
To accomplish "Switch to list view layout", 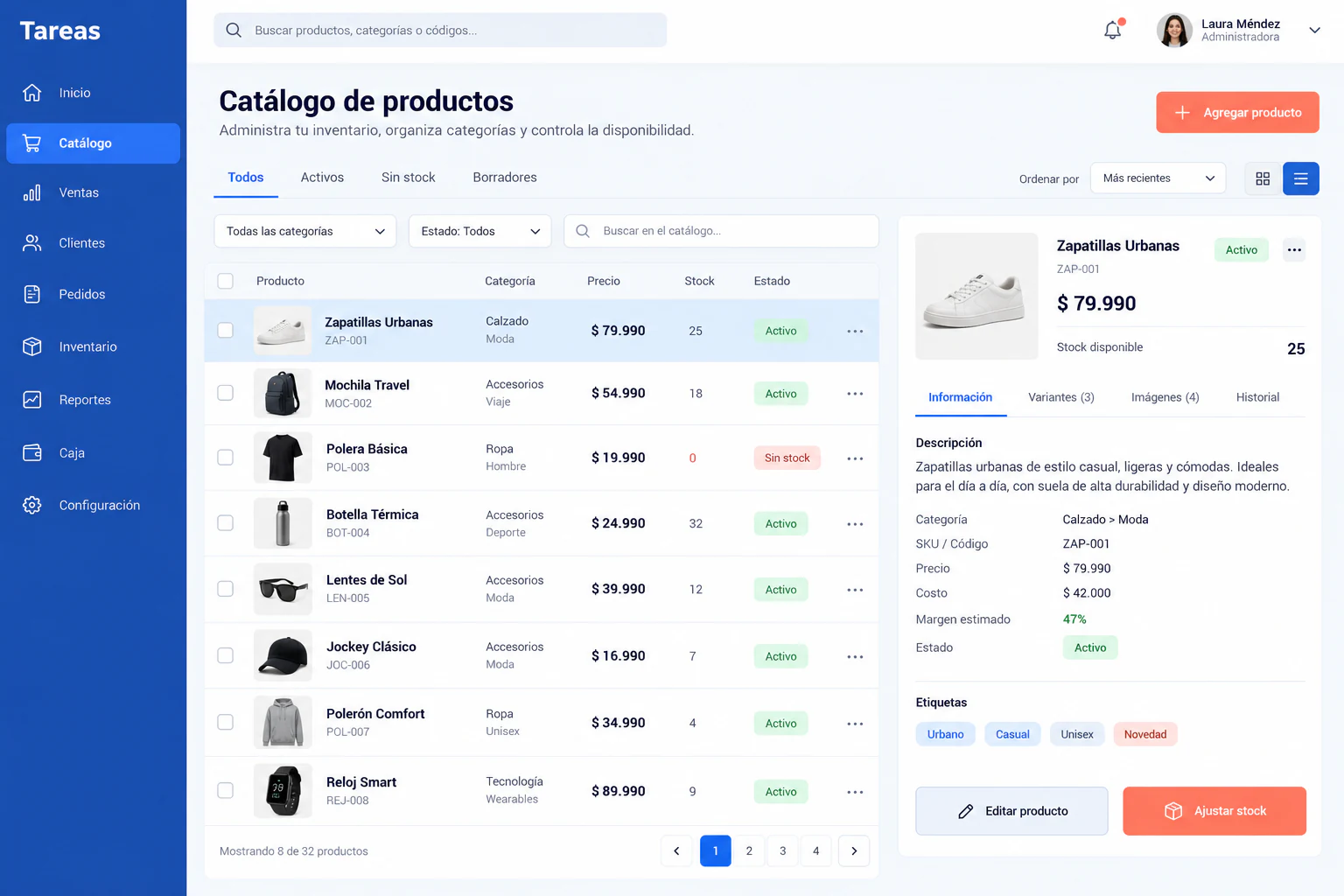I will coord(1301,178).
